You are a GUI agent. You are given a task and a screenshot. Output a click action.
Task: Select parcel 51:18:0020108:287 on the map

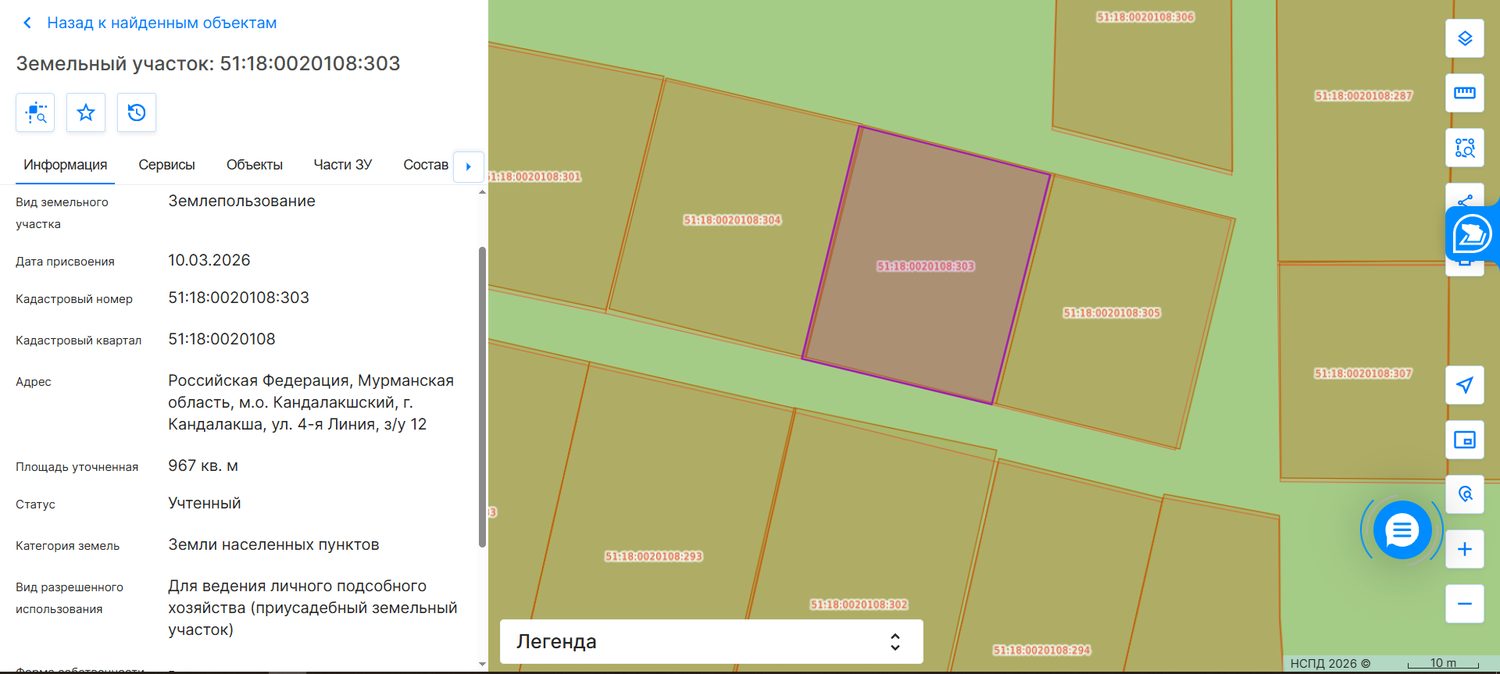click(x=1363, y=96)
